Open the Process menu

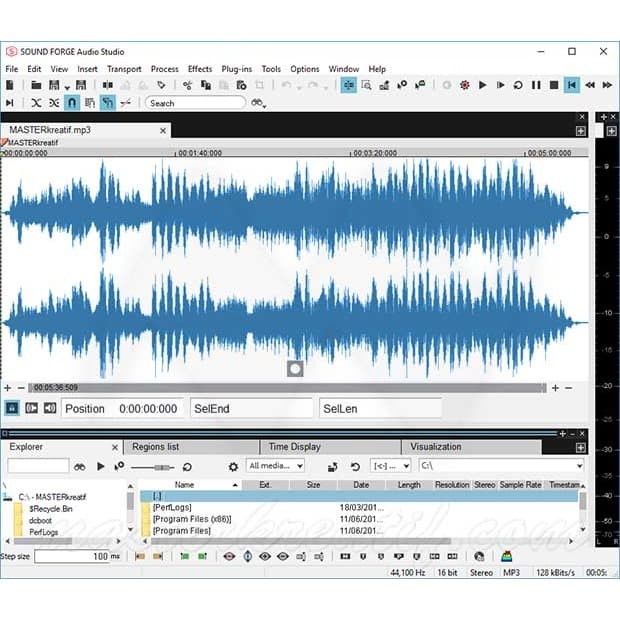pos(164,69)
